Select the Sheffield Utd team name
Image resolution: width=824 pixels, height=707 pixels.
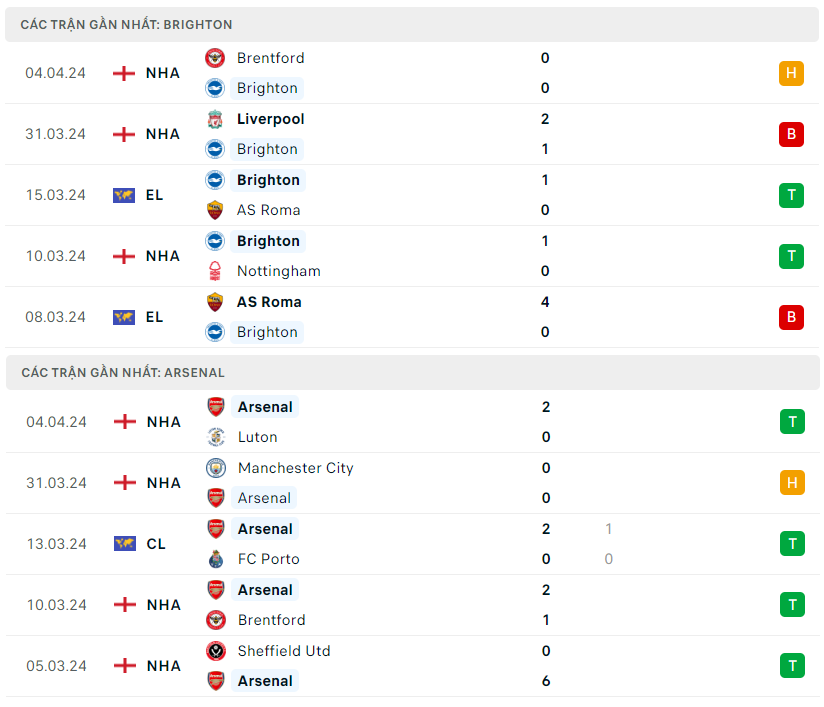[x=284, y=651]
